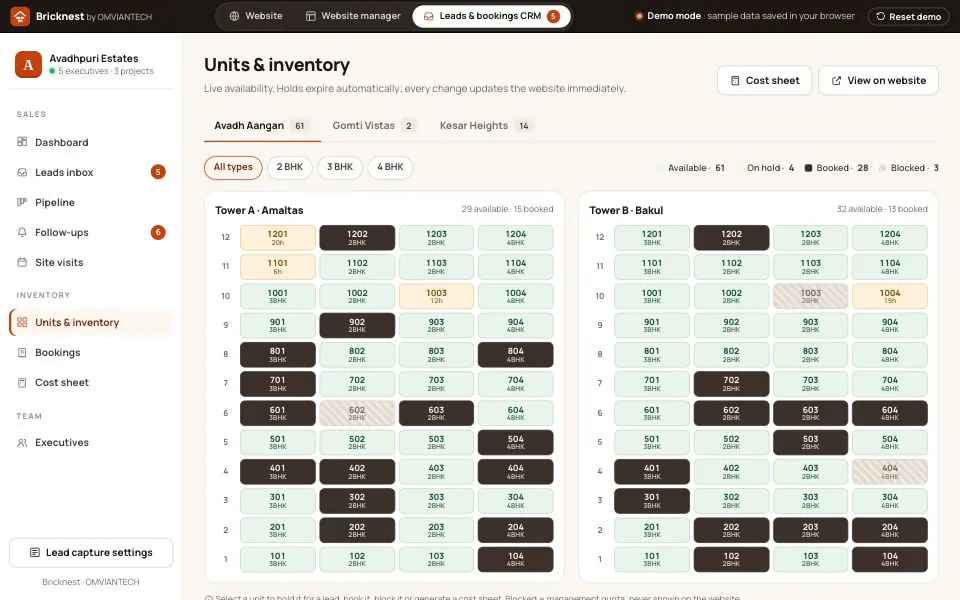Switch to Leads & bookings CRM tab
The height and width of the screenshot is (600, 960).
[x=492, y=16]
